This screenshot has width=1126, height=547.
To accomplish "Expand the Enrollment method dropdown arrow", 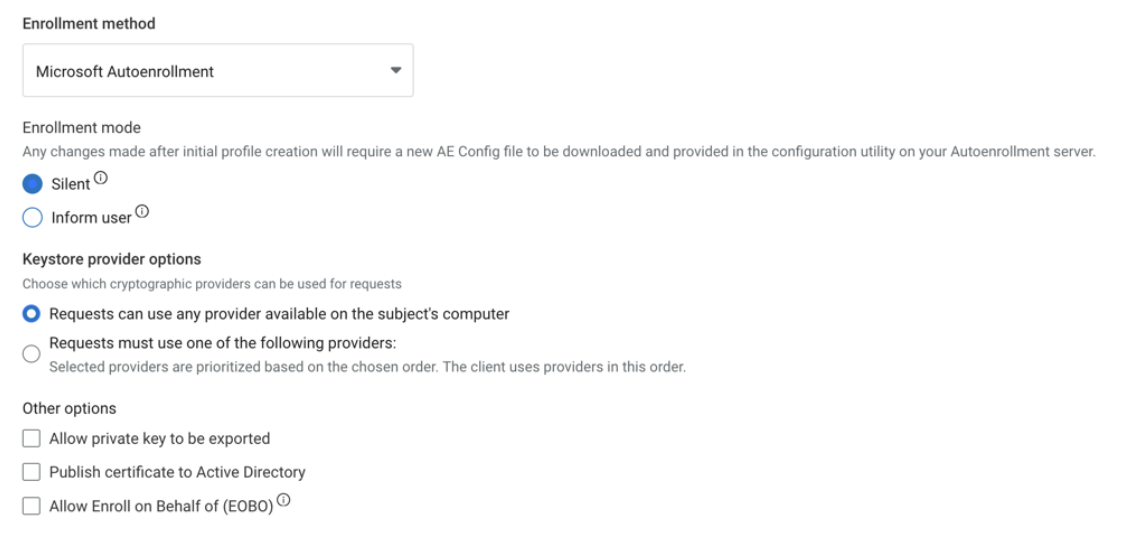I will pyautogui.click(x=395, y=71).
